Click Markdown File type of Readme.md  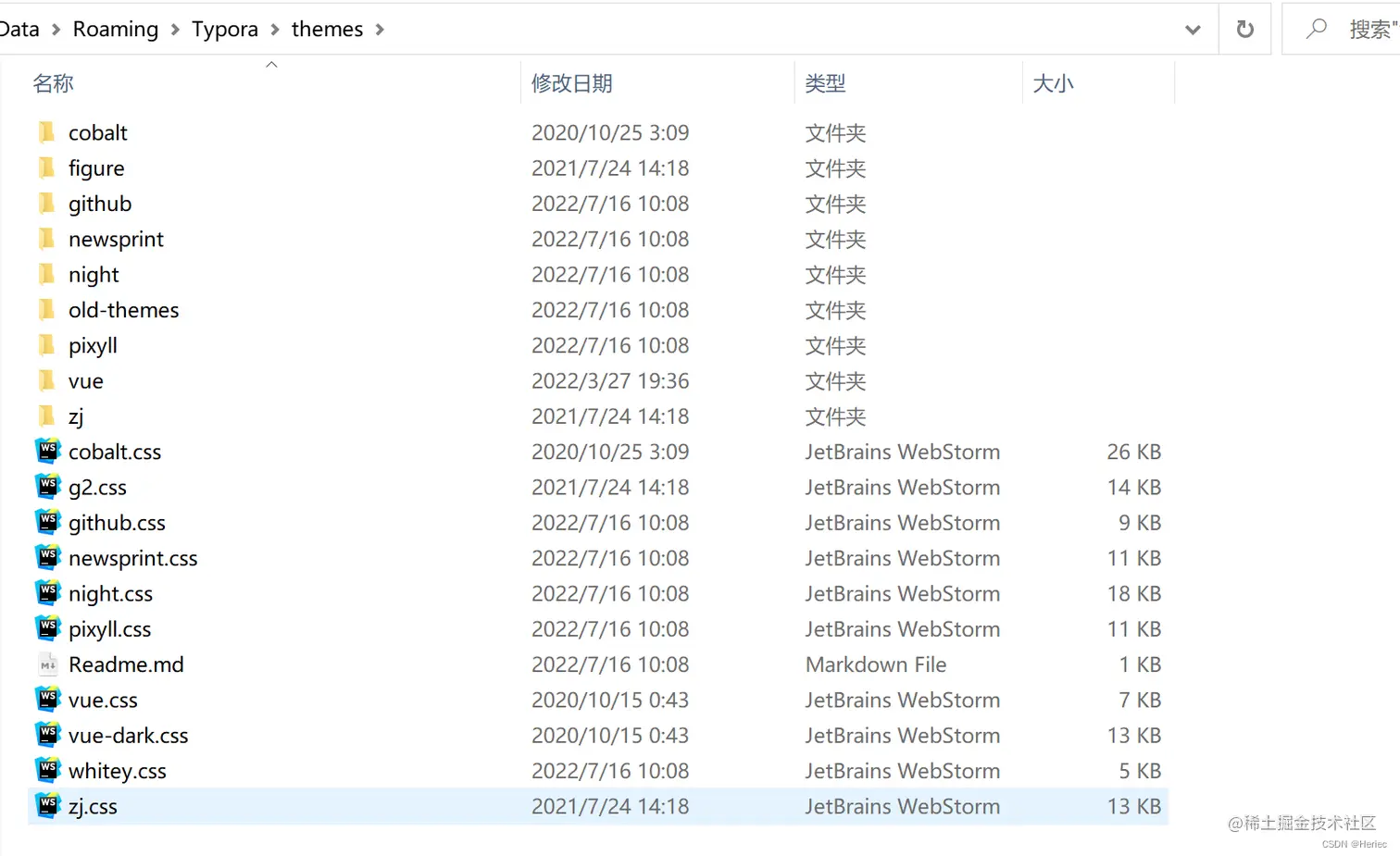pyautogui.click(x=876, y=664)
